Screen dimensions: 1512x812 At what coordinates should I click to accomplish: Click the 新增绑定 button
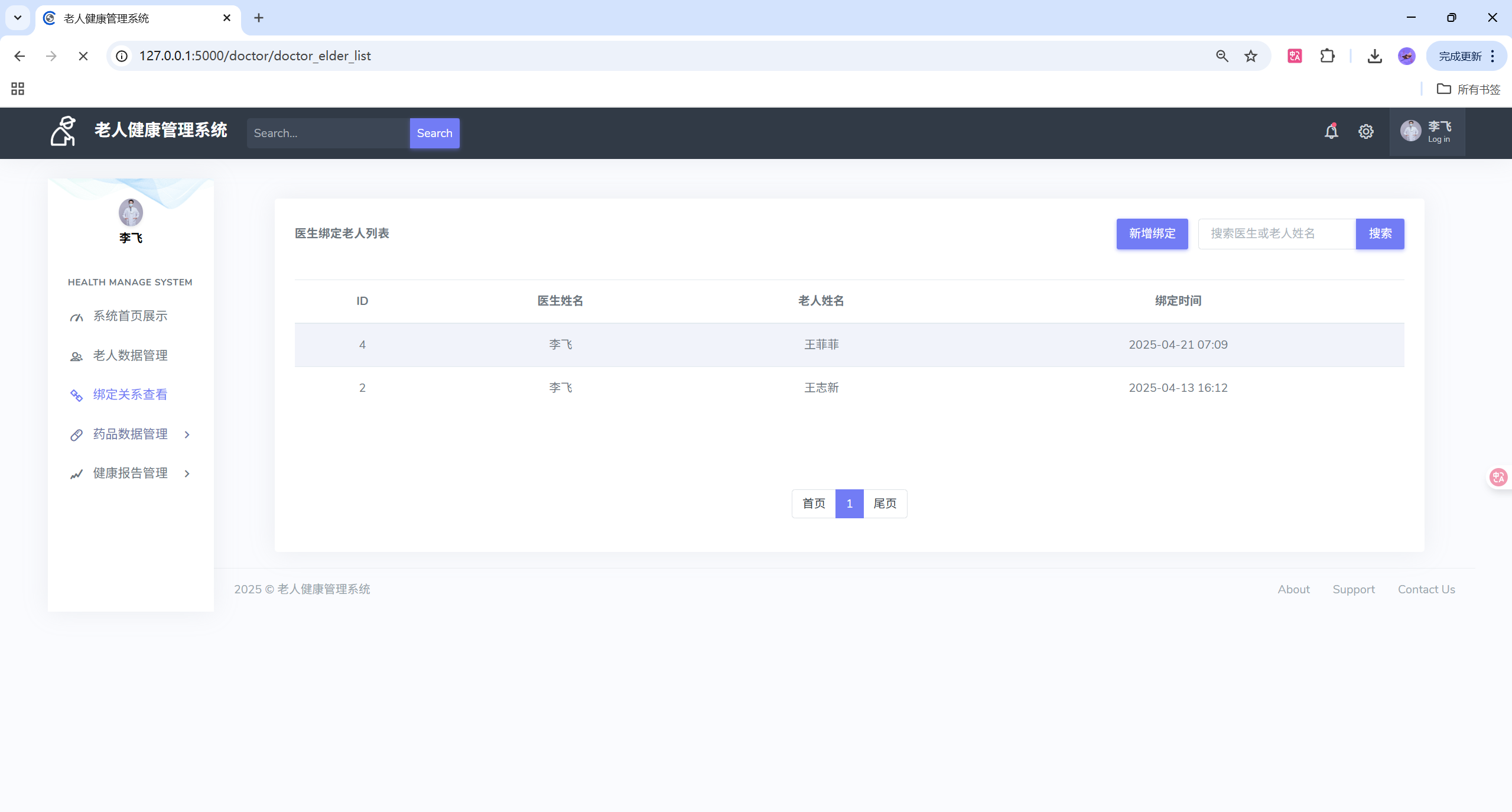tap(1152, 233)
